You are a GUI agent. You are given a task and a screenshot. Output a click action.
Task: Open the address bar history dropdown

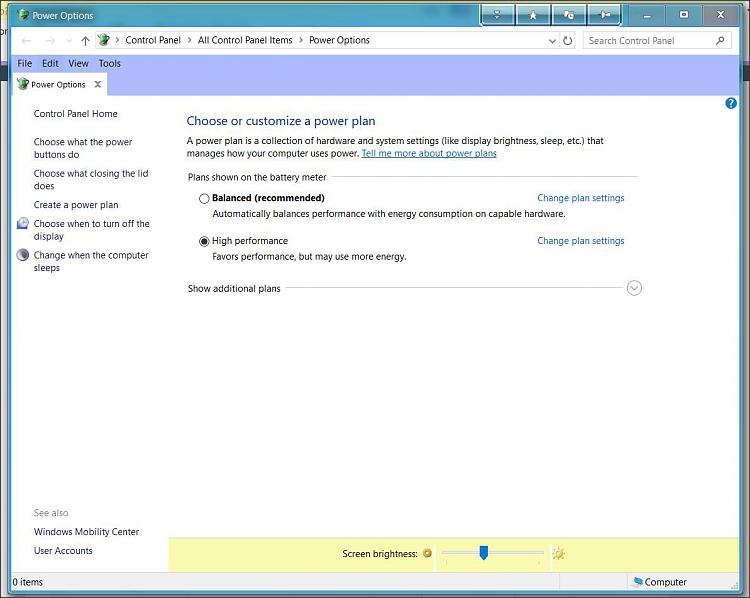point(552,41)
